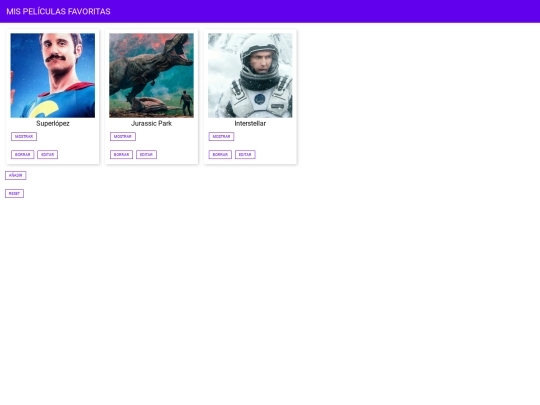Click Editar under Interstellar
The width and height of the screenshot is (540, 405).
pyautogui.click(x=245, y=155)
